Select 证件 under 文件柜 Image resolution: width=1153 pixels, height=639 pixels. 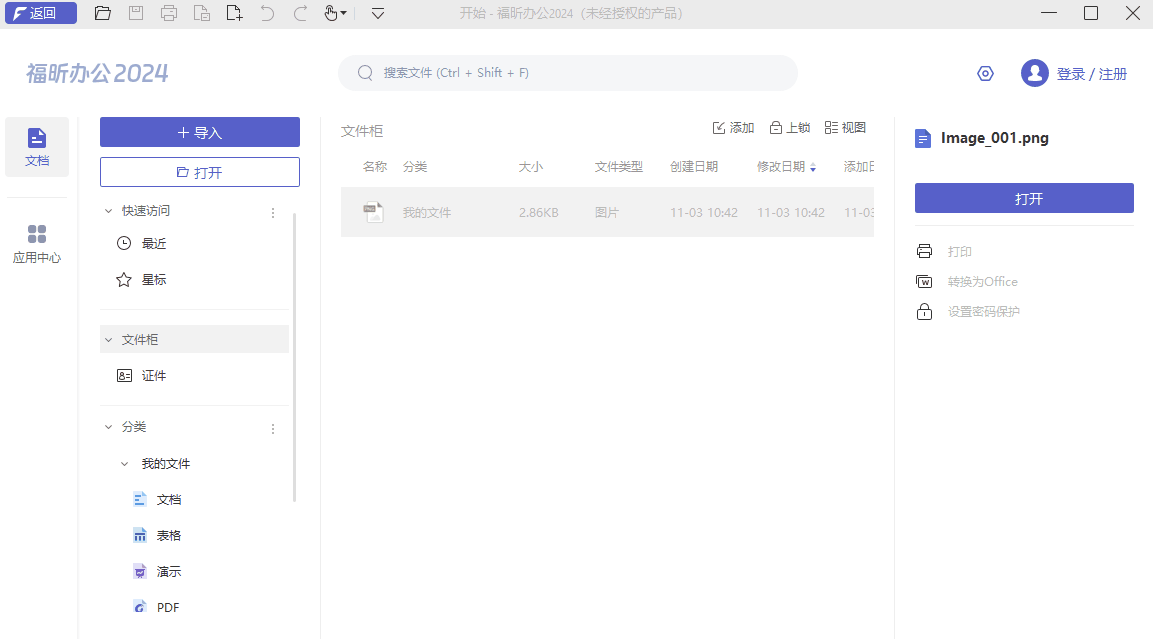(x=154, y=375)
